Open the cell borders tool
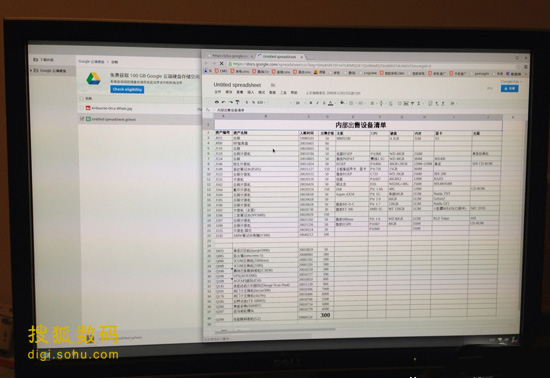 click(x=351, y=103)
